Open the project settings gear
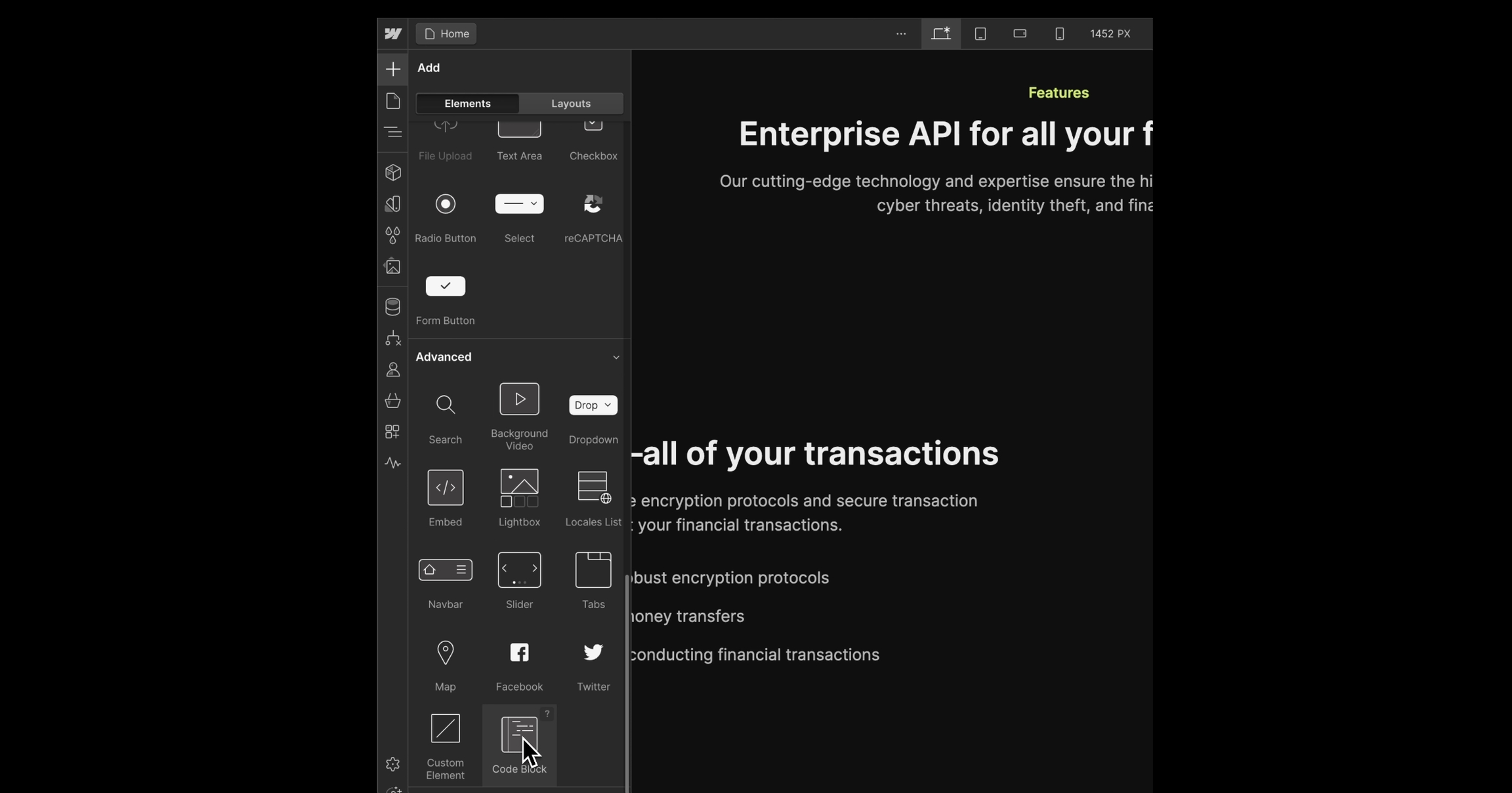 [x=392, y=763]
